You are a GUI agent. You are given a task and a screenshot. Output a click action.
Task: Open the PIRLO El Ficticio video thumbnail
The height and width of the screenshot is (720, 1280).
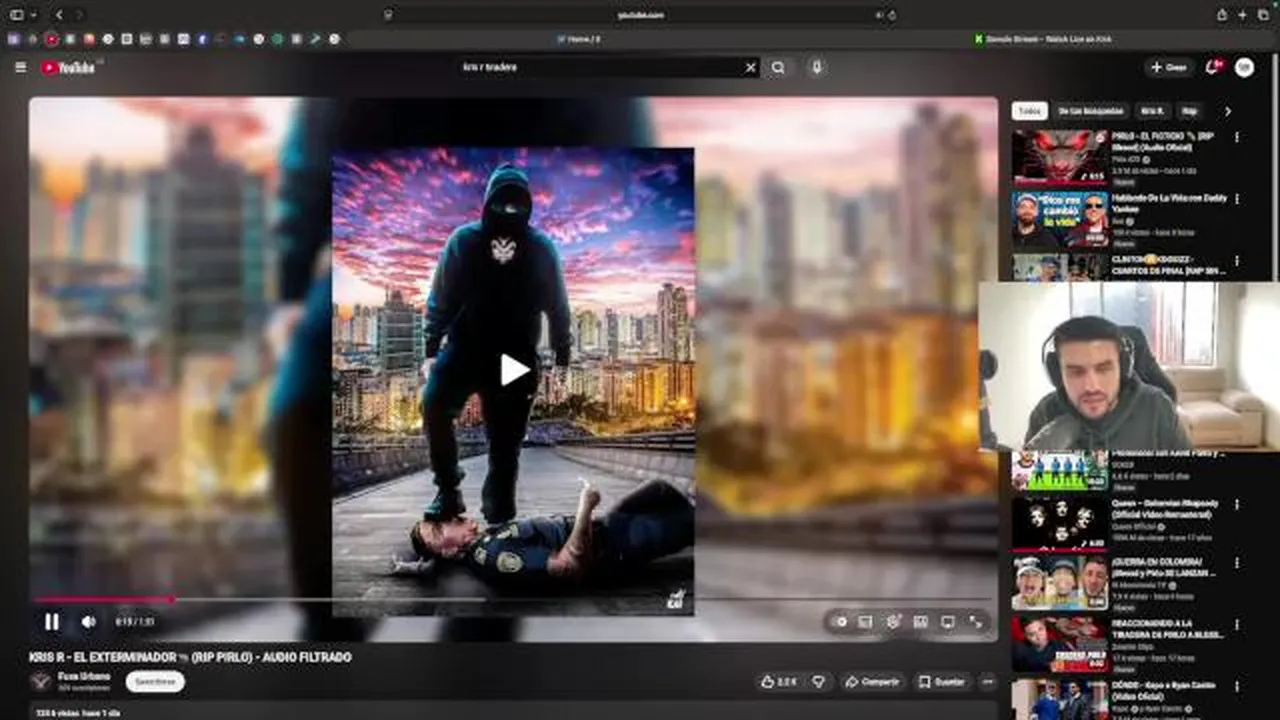(x=1059, y=157)
